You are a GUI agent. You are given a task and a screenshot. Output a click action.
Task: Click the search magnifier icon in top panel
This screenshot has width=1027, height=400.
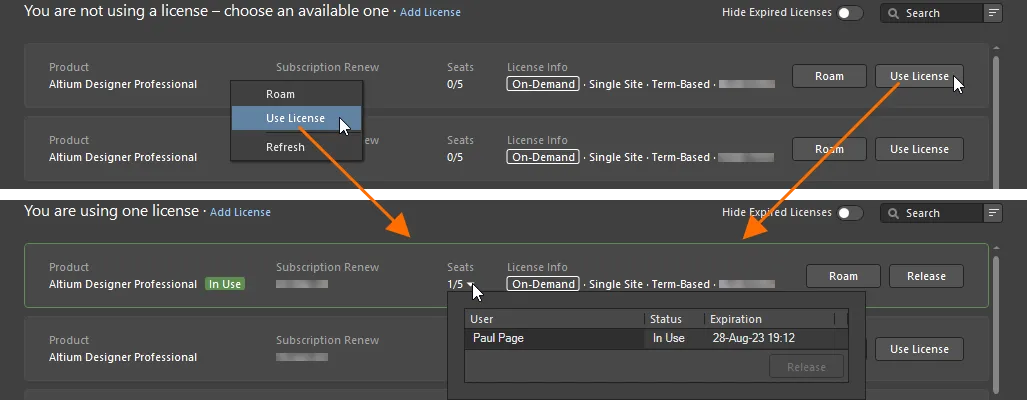893,13
